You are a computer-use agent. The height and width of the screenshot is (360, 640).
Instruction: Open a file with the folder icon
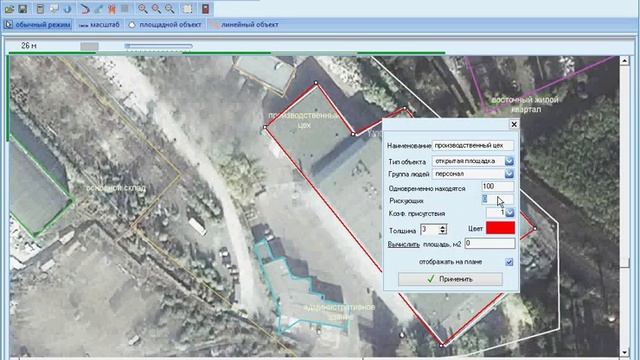pyautogui.click(x=9, y=9)
